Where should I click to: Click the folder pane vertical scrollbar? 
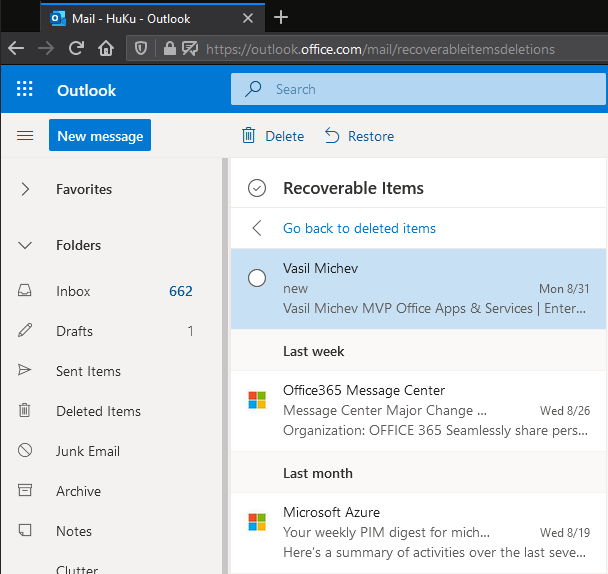(x=225, y=365)
